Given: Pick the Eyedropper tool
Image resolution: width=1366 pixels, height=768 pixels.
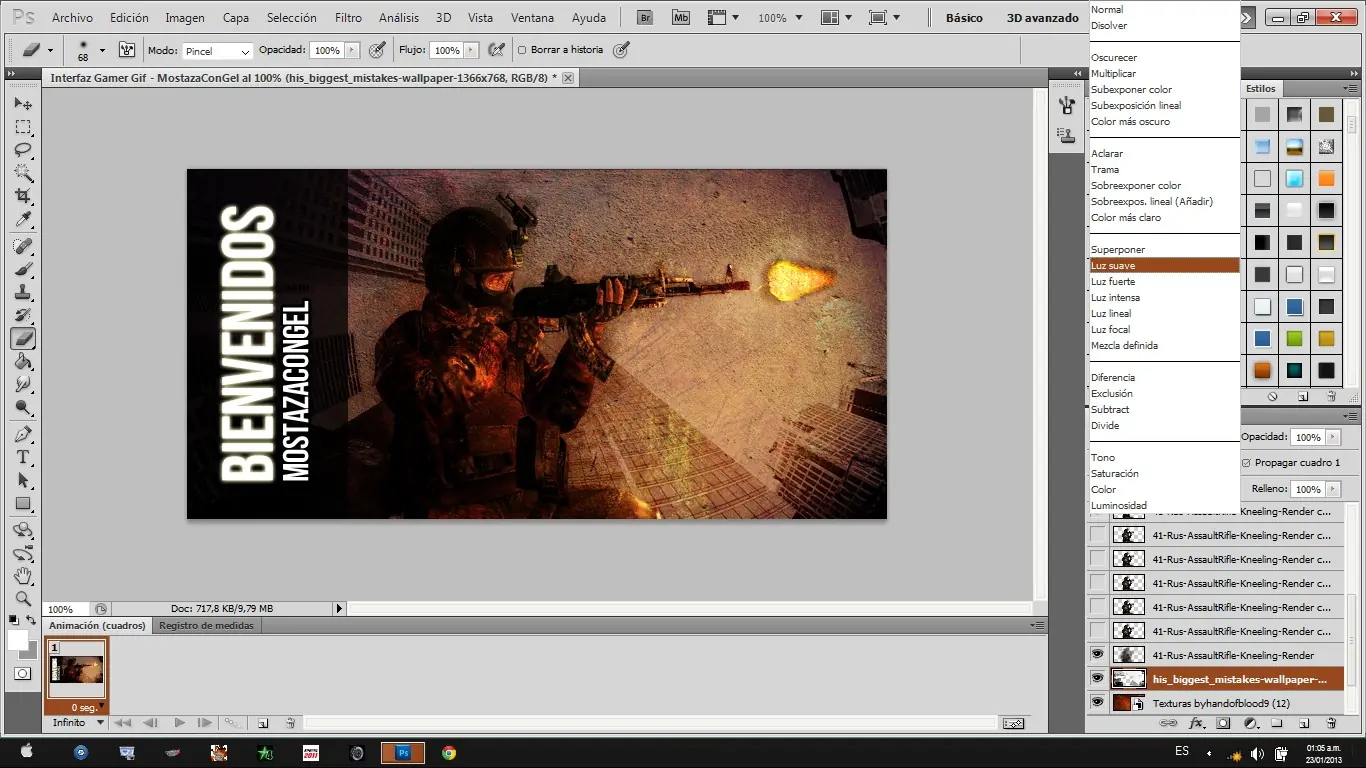Looking at the screenshot, I should (23, 220).
